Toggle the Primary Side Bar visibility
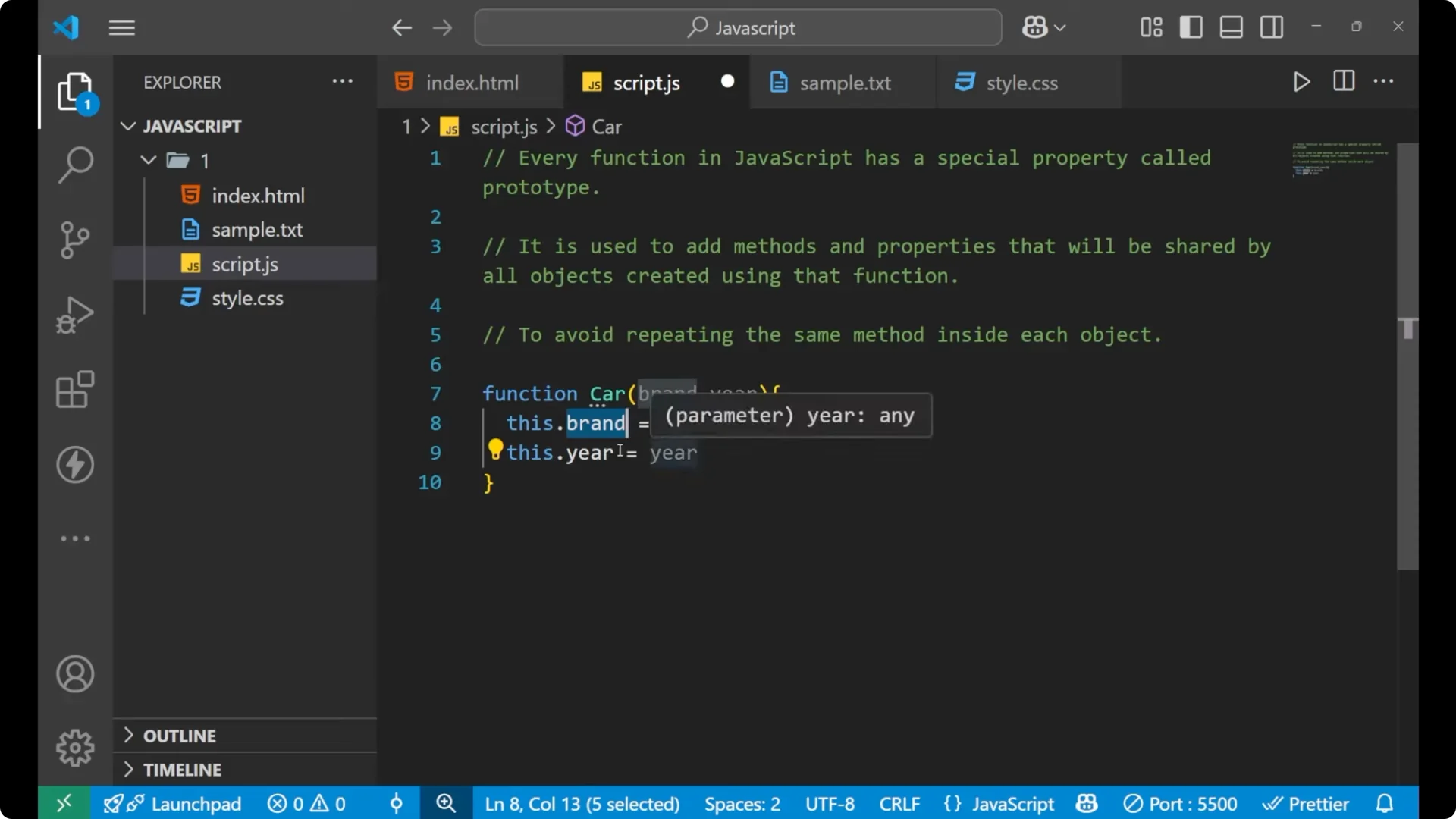Image resolution: width=1456 pixels, height=819 pixels. [x=1191, y=27]
